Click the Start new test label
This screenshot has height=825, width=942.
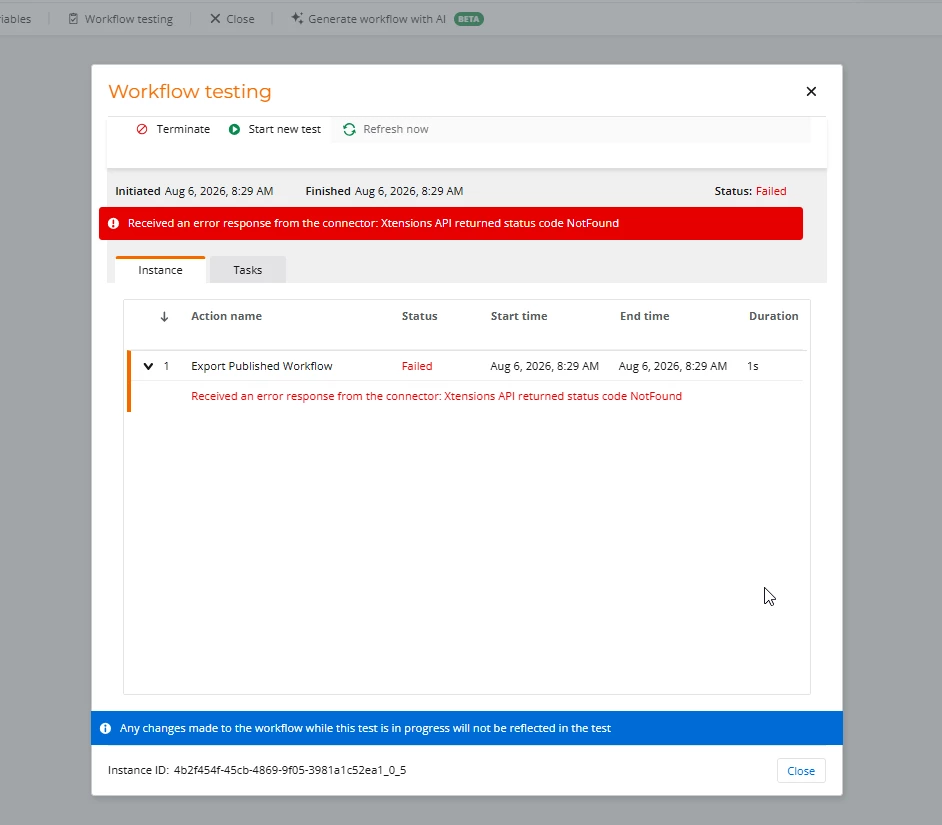pyautogui.click(x=285, y=129)
